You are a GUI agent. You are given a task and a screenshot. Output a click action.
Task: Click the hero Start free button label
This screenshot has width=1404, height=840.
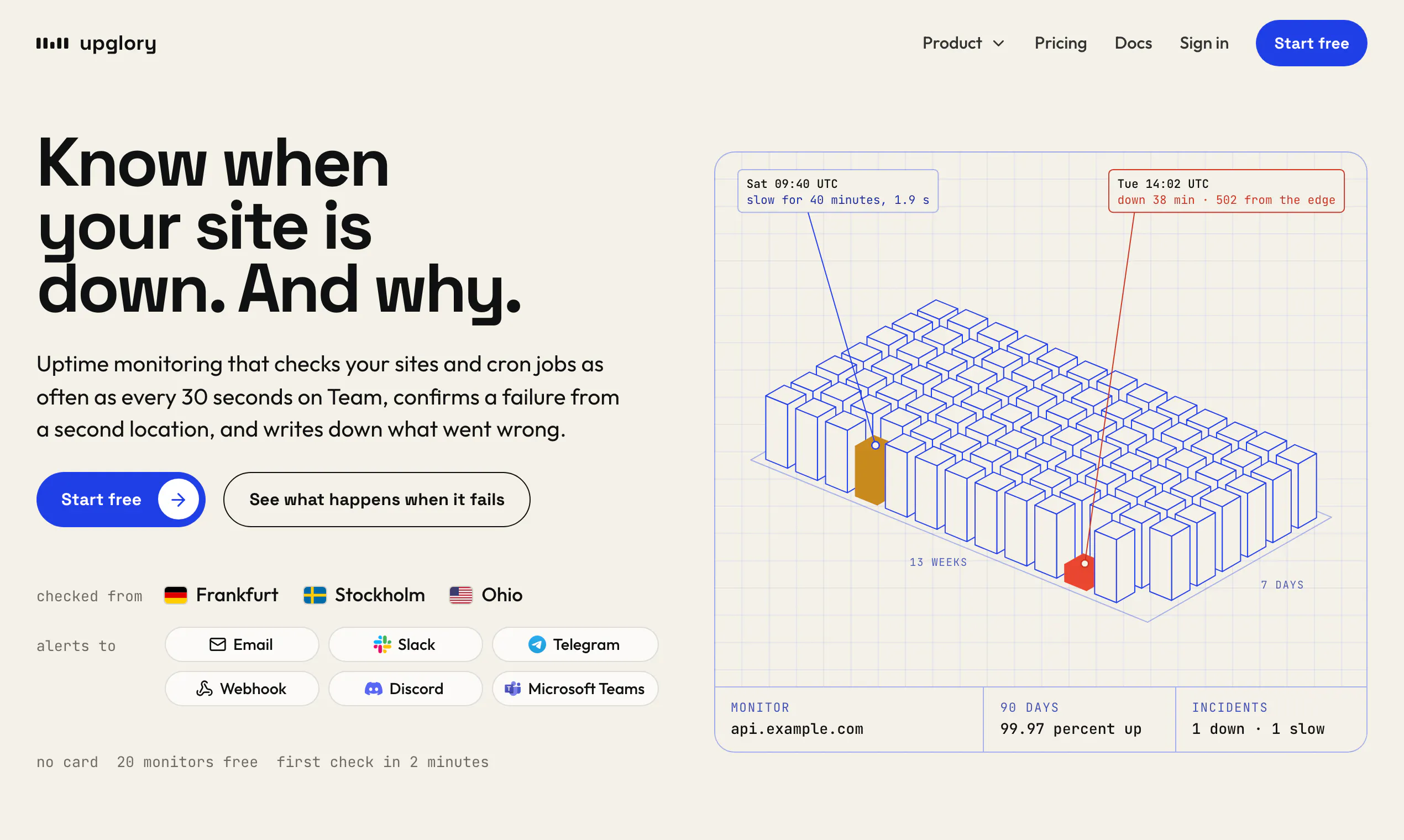pos(101,499)
